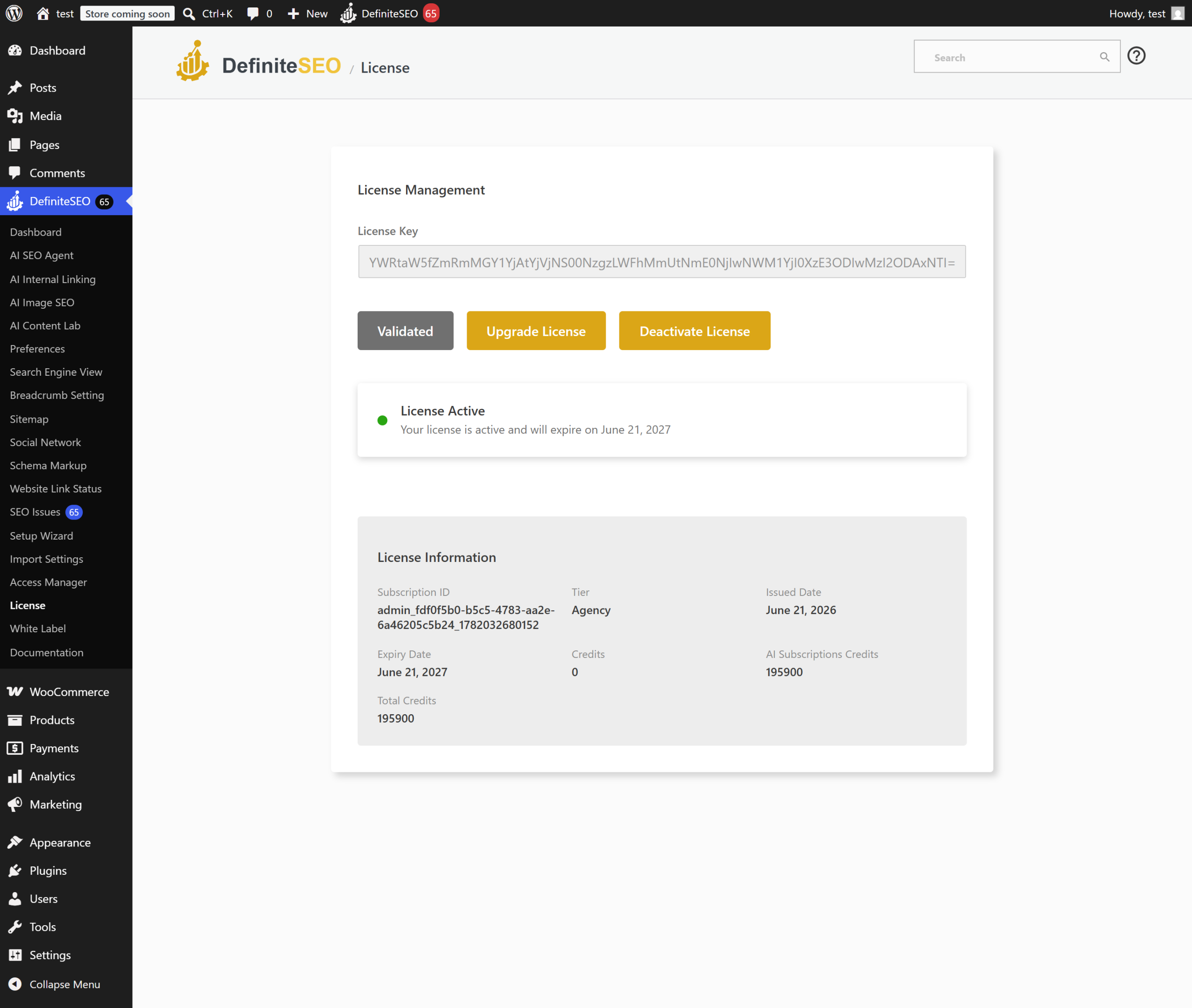Click the DefiniteSEO icon in admin bar
The width and height of the screenshot is (1192, 1008).
tap(349, 13)
